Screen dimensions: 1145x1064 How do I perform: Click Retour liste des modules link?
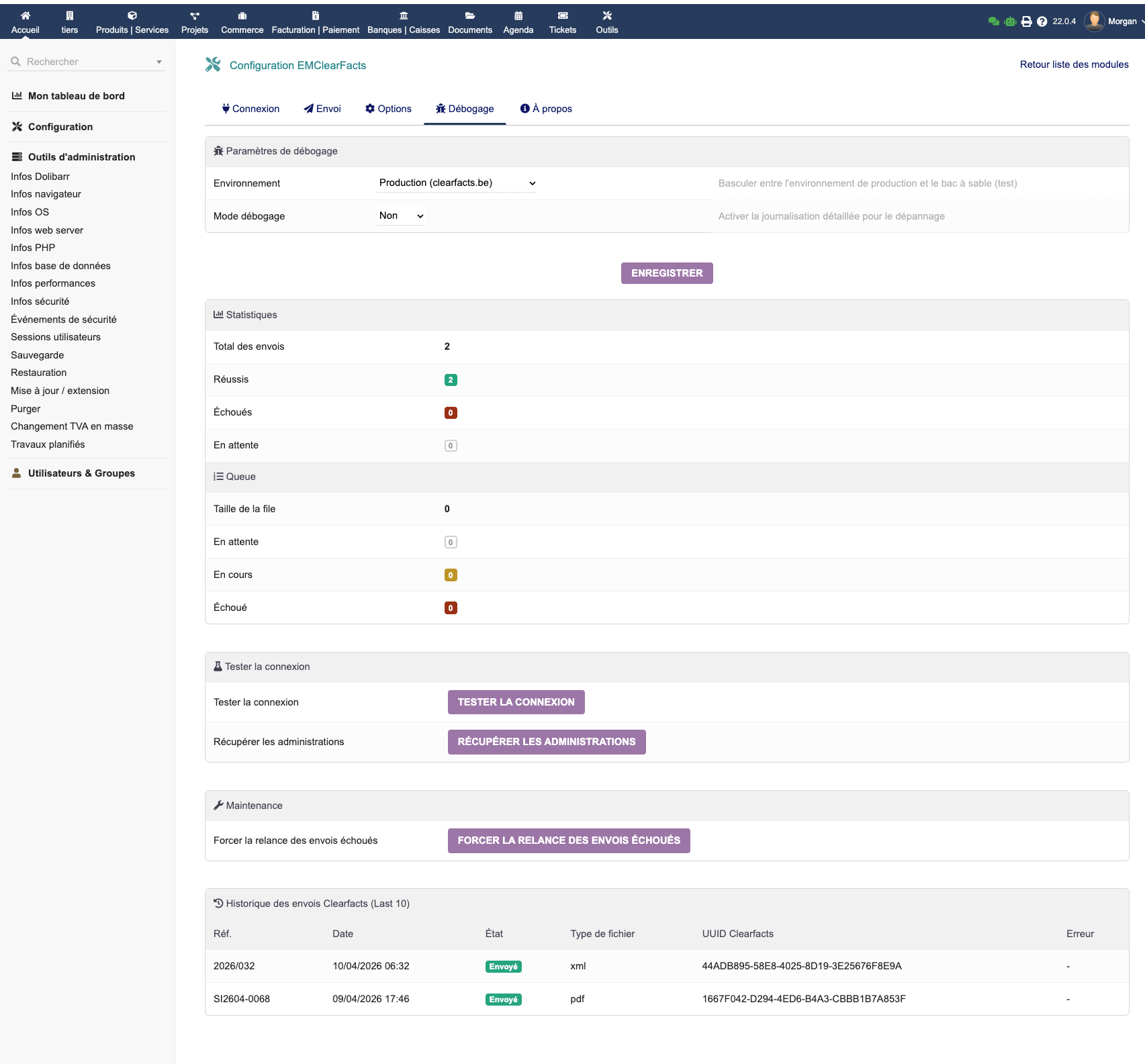click(x=1074, y=64)
